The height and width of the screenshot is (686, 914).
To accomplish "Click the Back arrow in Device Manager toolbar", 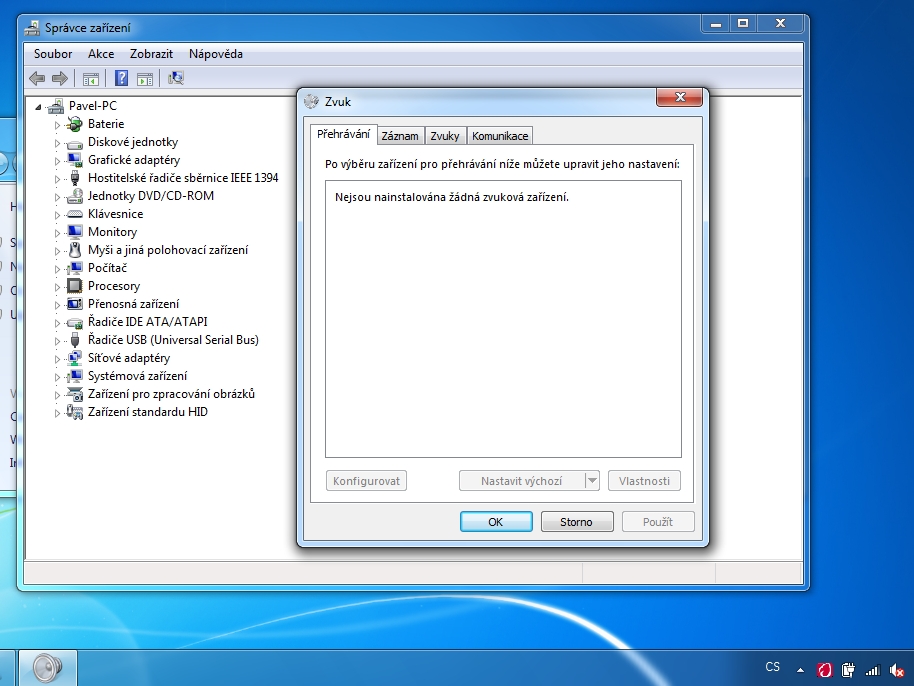I will point(37,78).
